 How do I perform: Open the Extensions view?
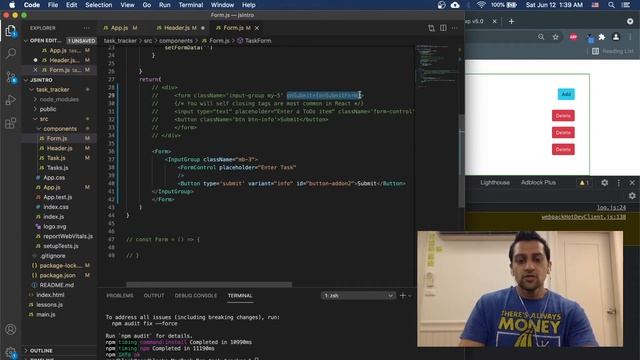click(x=11, y=123)
